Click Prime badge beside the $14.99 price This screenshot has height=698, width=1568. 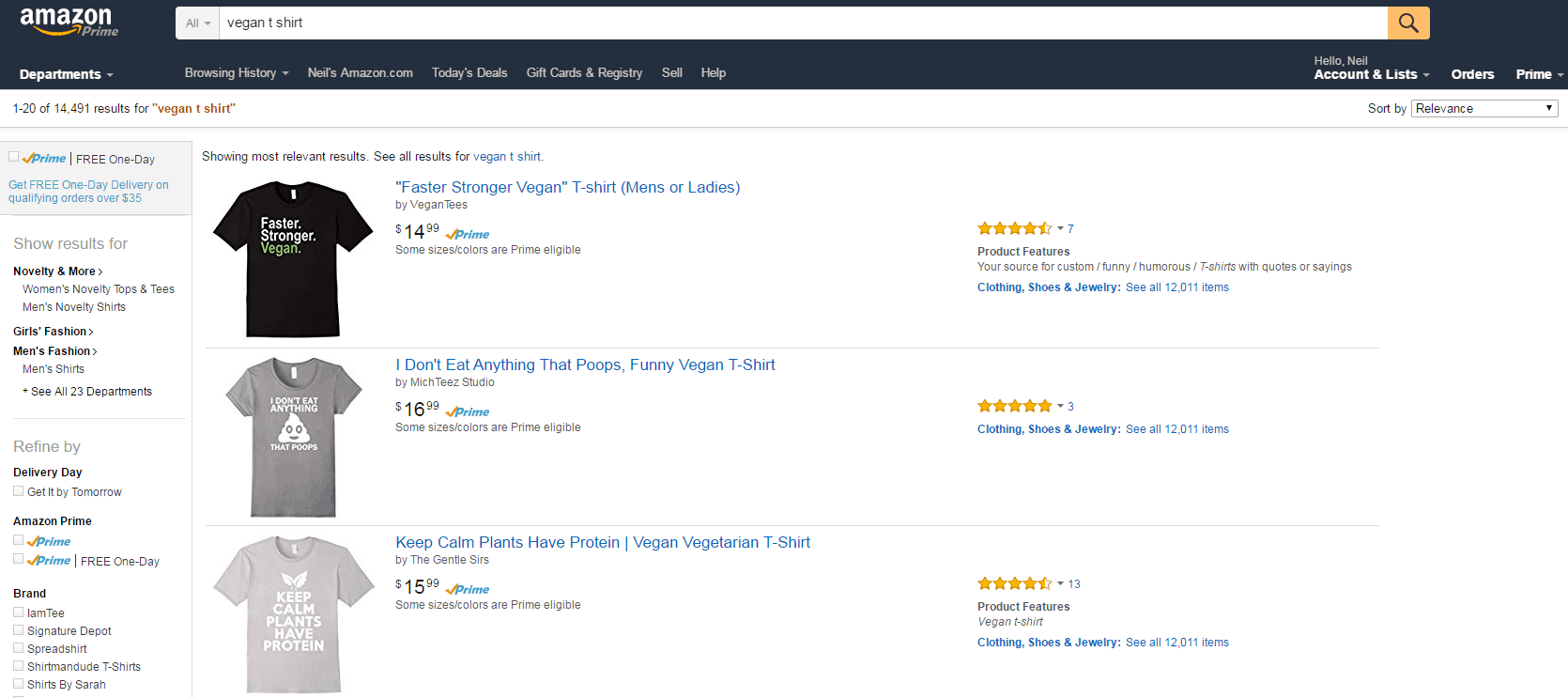(468, 234)
